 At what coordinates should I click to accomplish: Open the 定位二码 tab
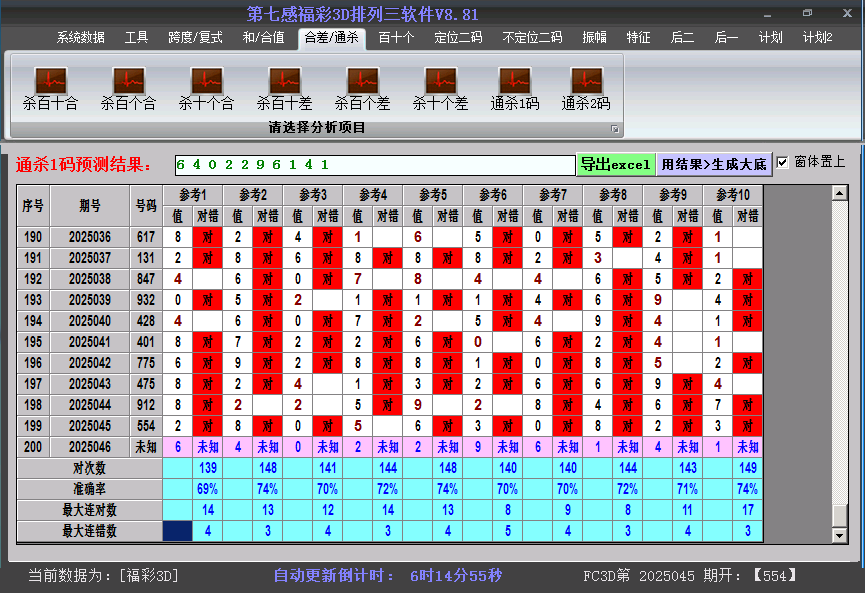point(458,38)
